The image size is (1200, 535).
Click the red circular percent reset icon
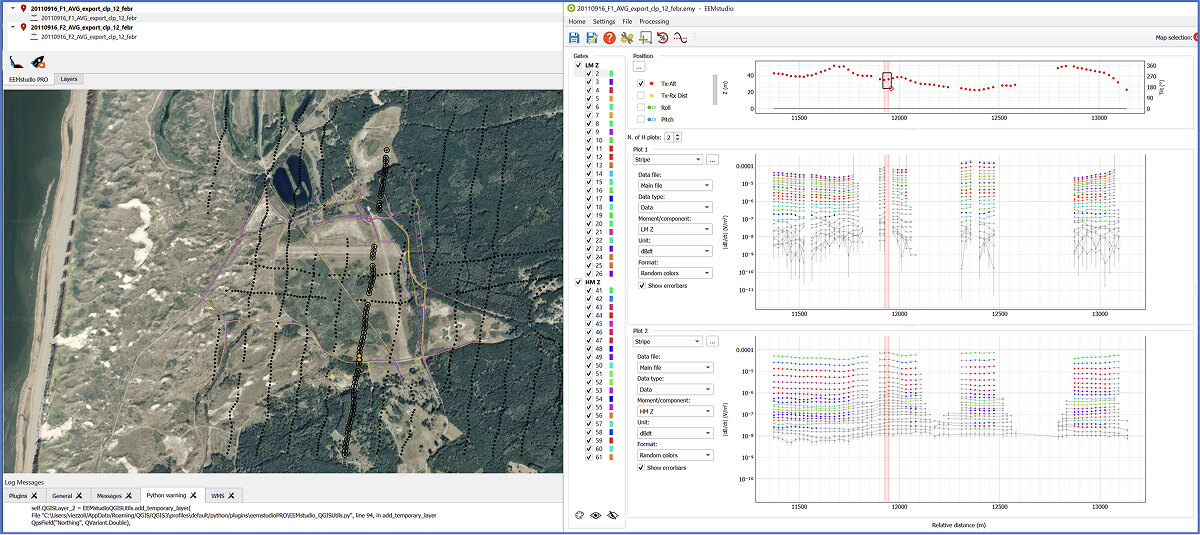click(662, 38)
